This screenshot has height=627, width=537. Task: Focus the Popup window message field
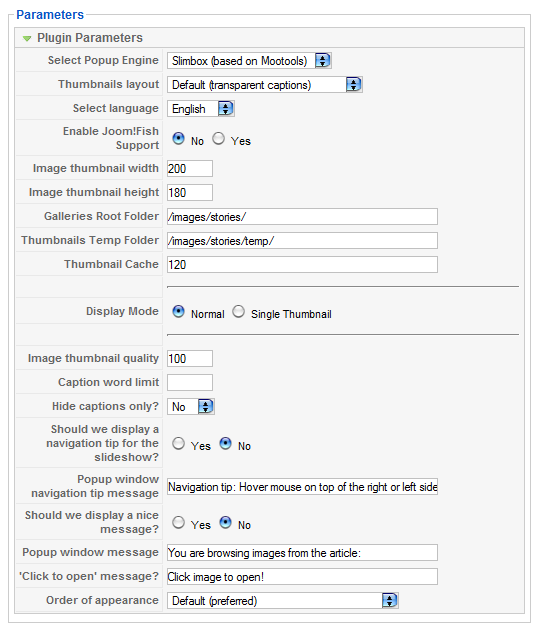[x=302, y=552]
